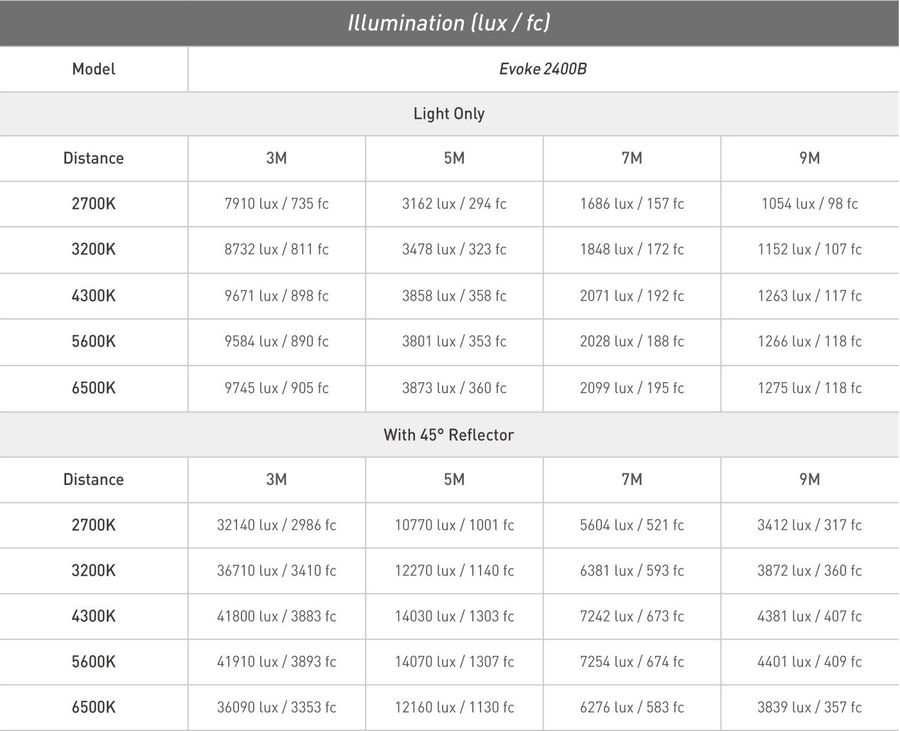Click the 3162 lux / 294 fc value

pyautogui.click(x=454, y=204)
